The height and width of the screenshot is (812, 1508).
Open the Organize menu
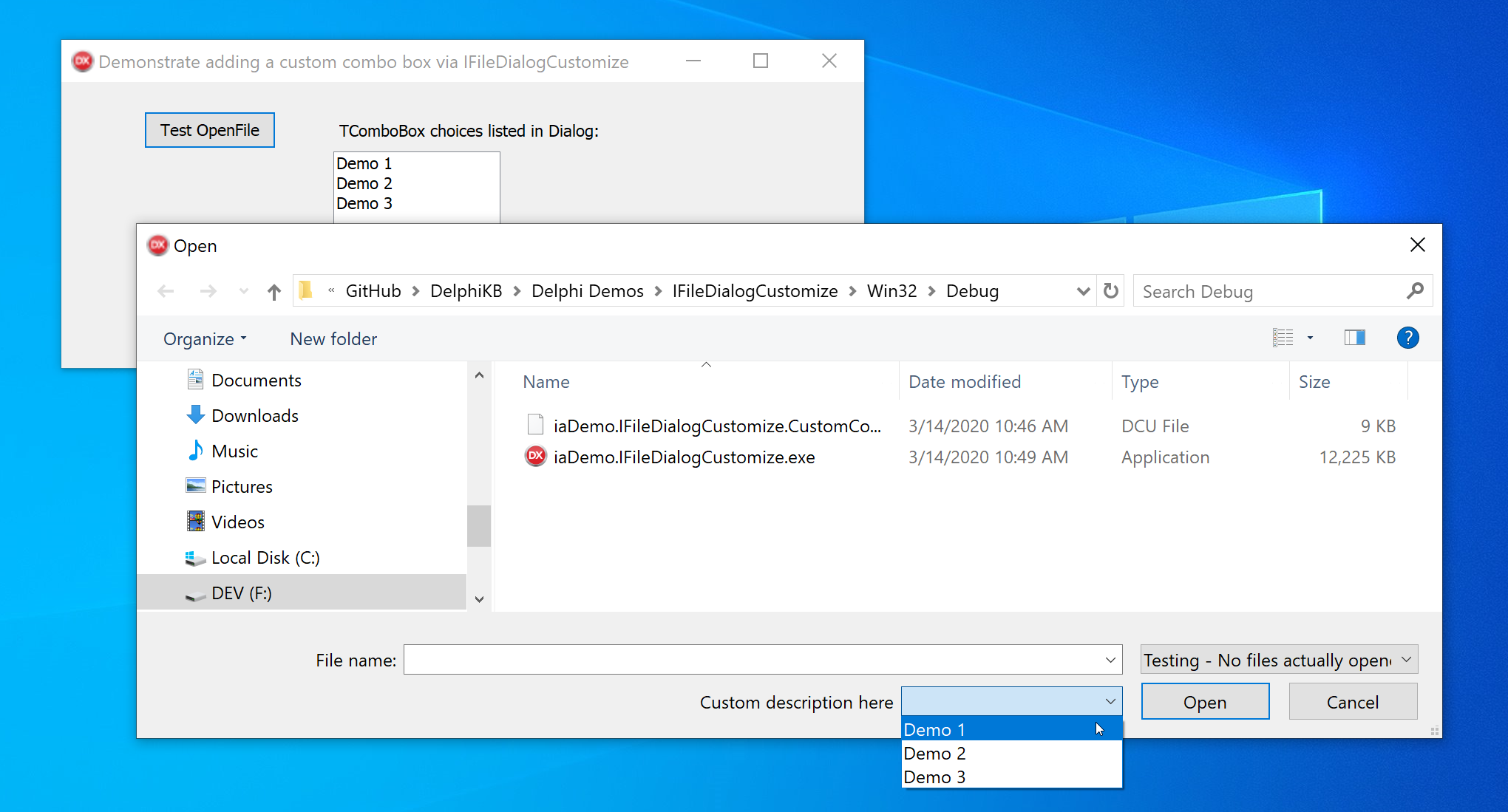(205, 338)
